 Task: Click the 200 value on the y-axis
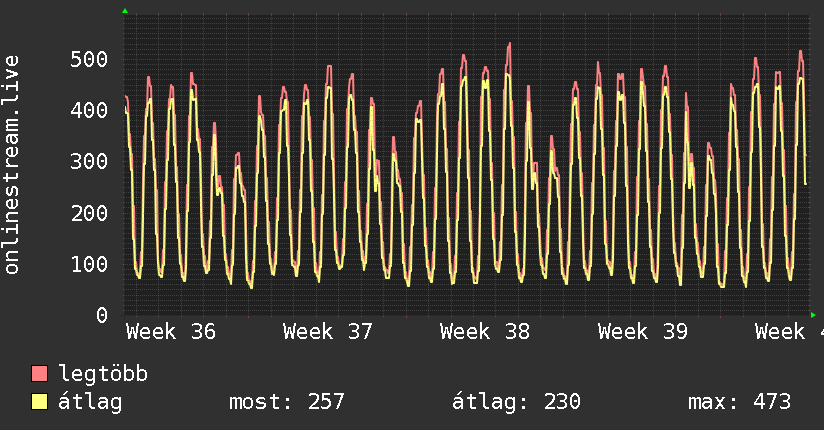coord(89,213)
